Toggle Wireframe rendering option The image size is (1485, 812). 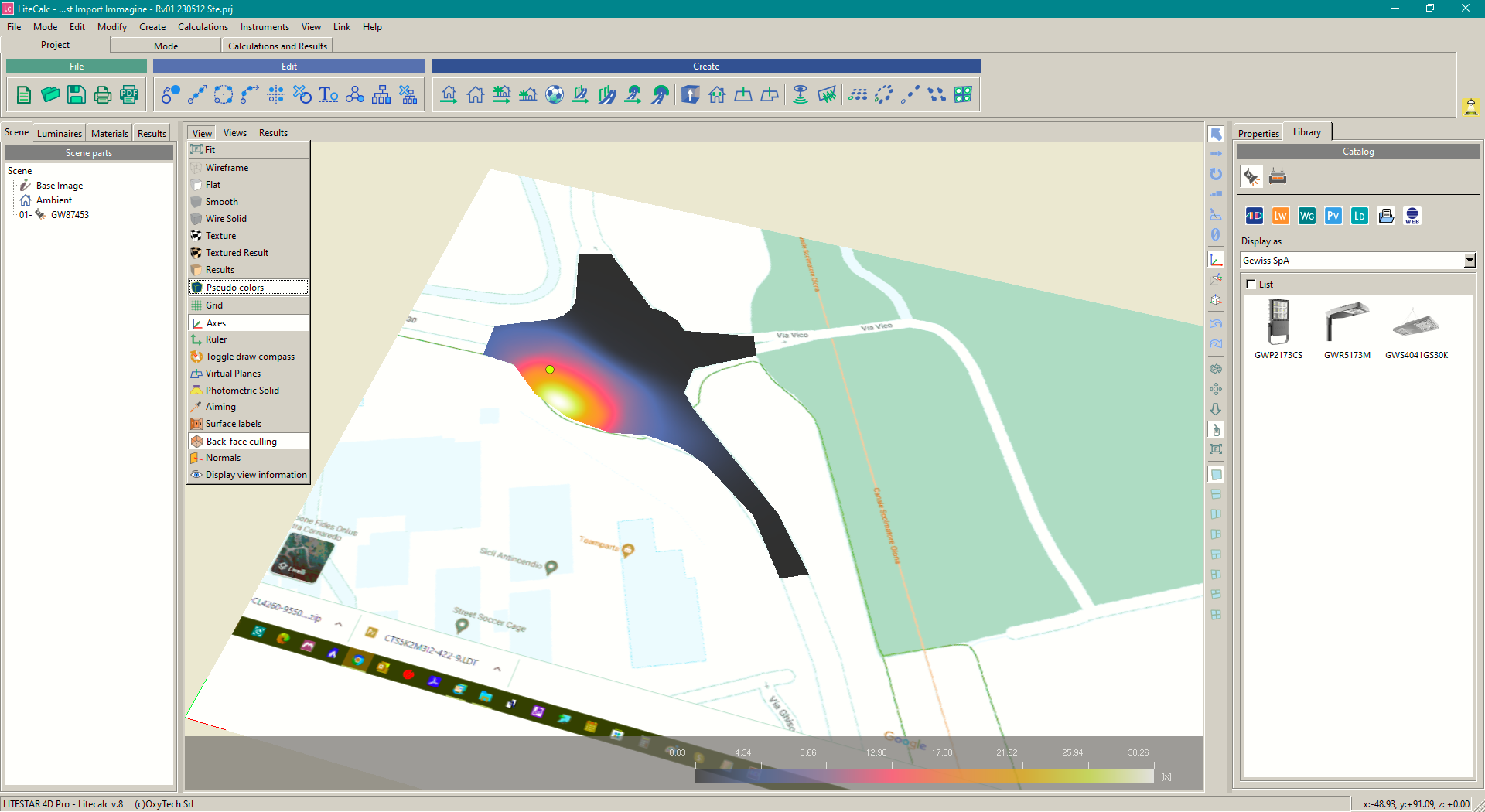pyautogui.click(x=248, y=167)
